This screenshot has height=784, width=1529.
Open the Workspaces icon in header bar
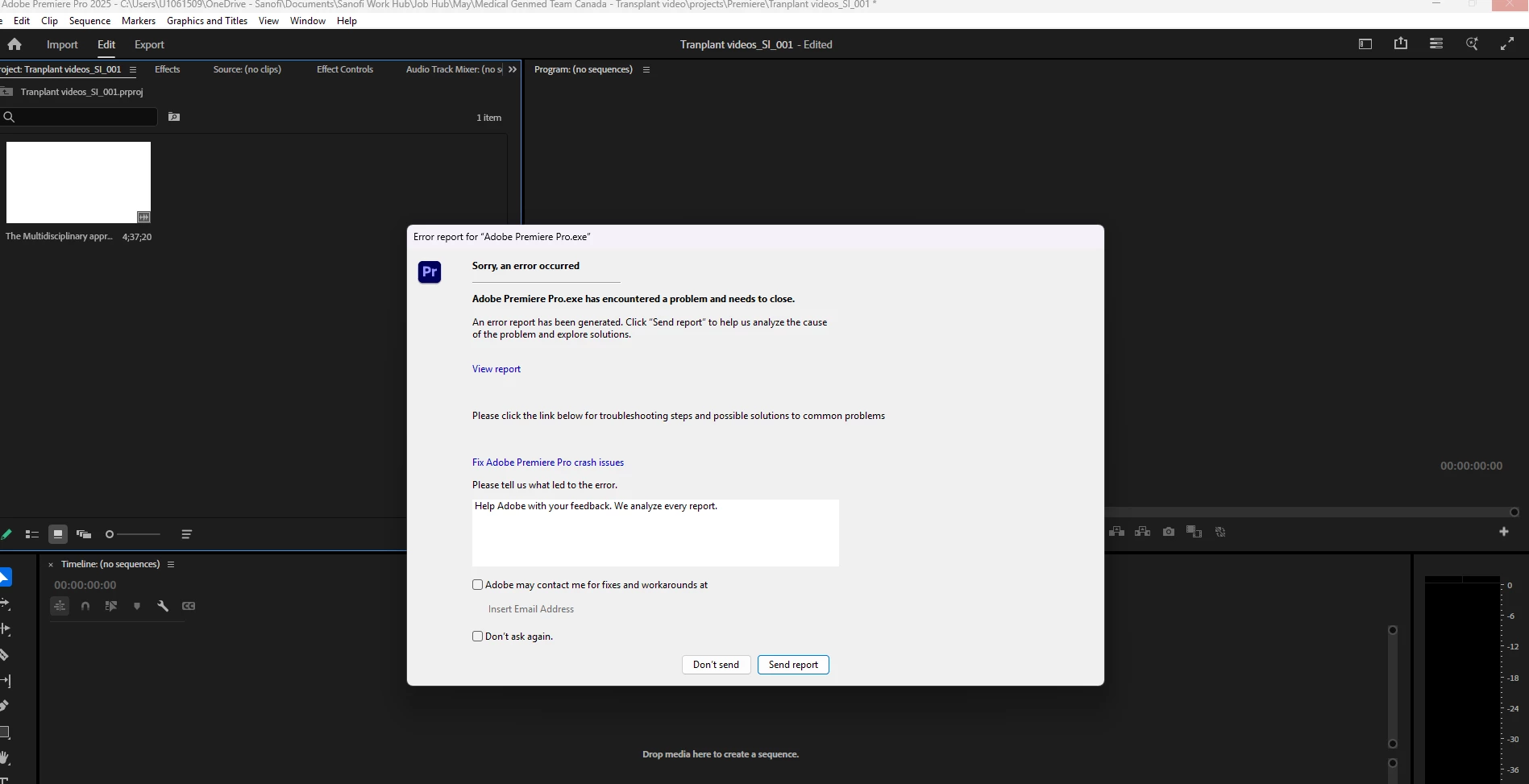[x=1365, y=44]
